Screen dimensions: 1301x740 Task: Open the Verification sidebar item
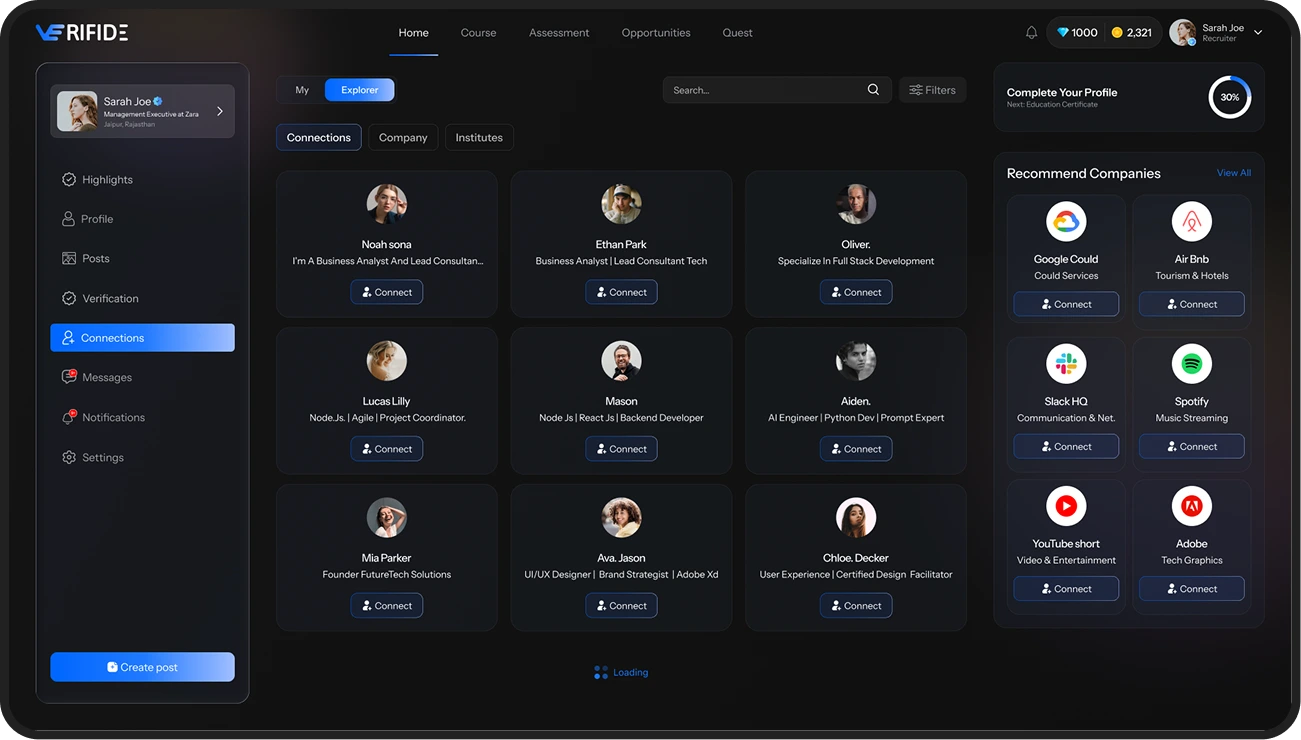pos(110,299)
